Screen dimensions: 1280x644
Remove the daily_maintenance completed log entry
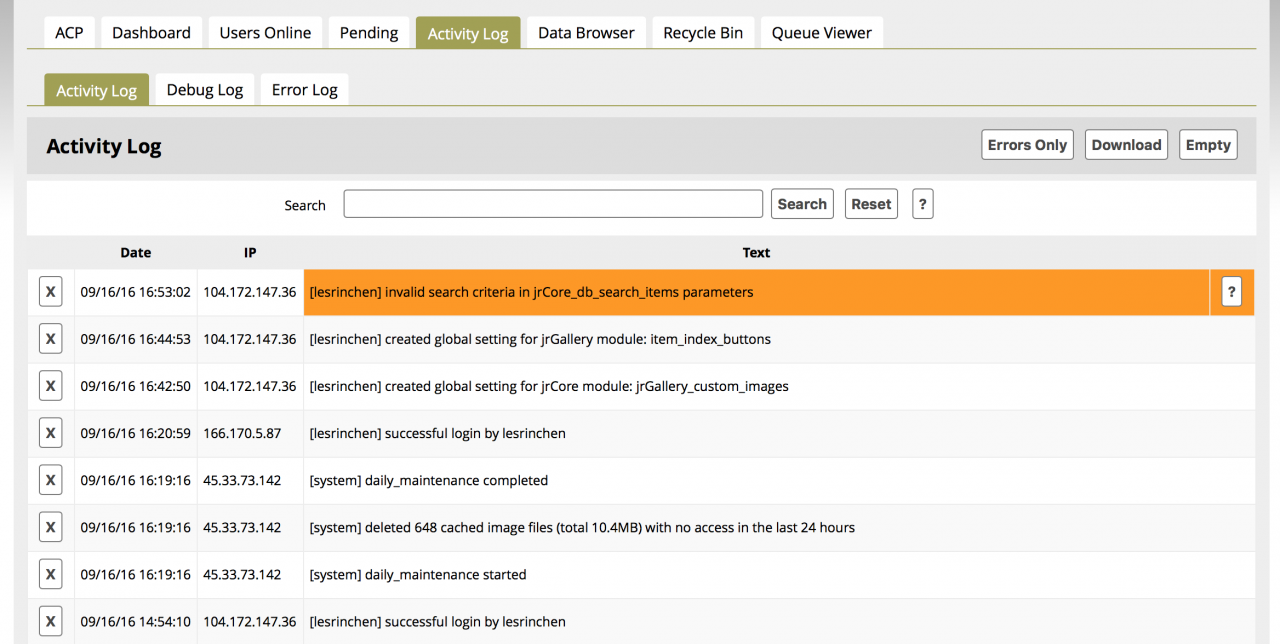[50, 480]
